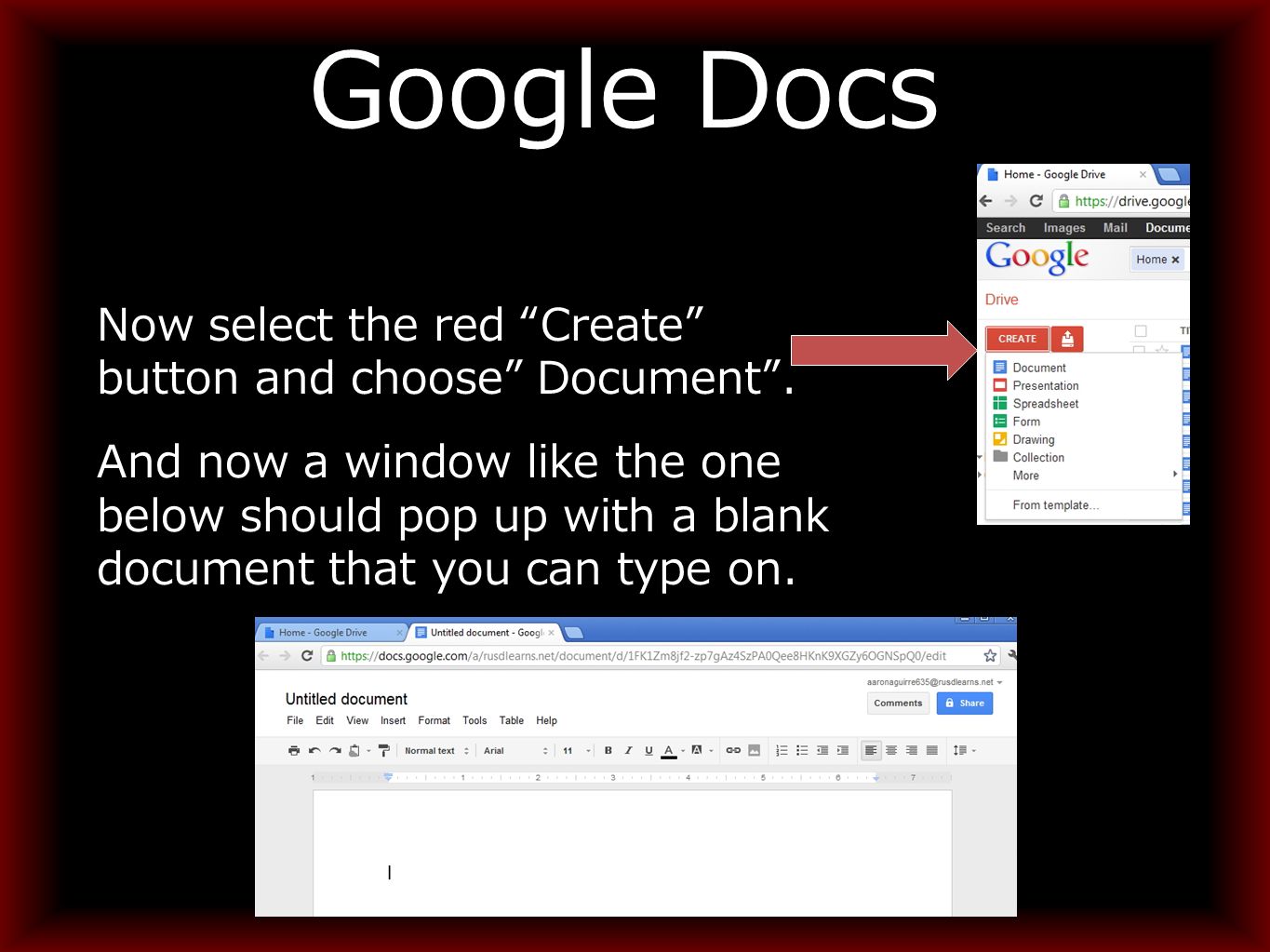Open the Edit menu
Viewport: 1270px width, 952px height.
pos(325,720)
